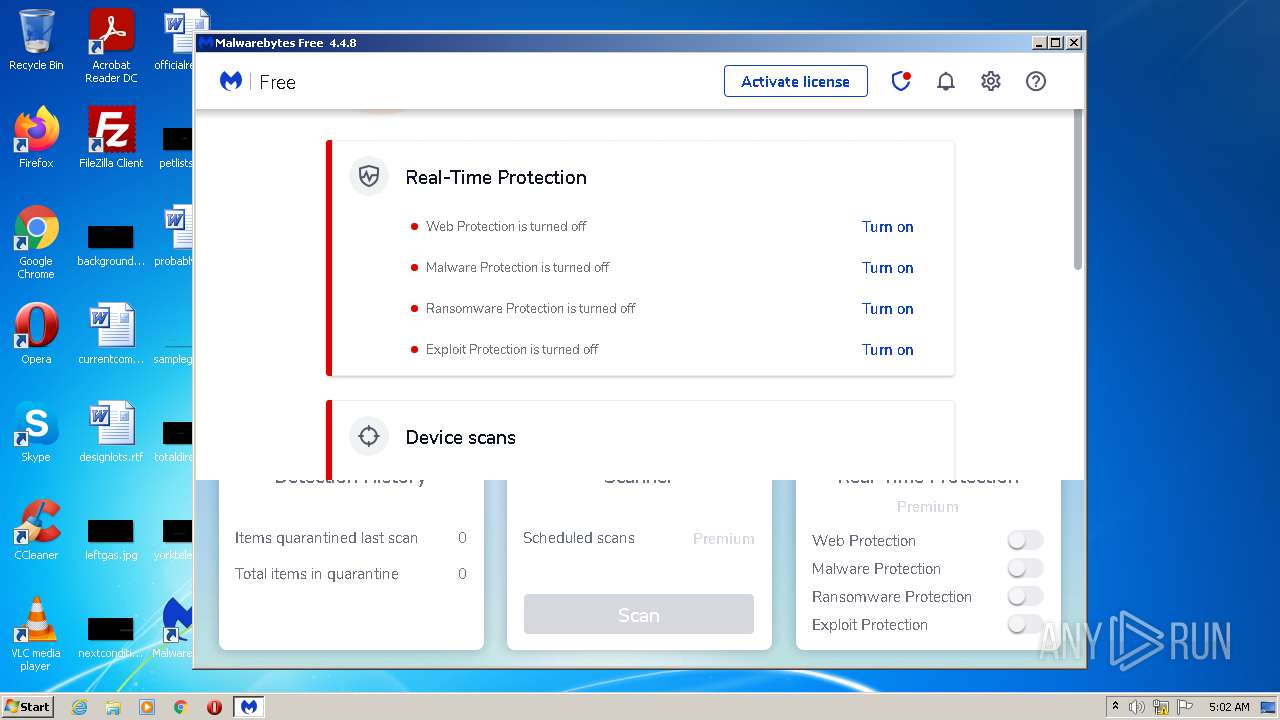Click the network tray icon
The image size is (1280, 720).
point(1161,707)
